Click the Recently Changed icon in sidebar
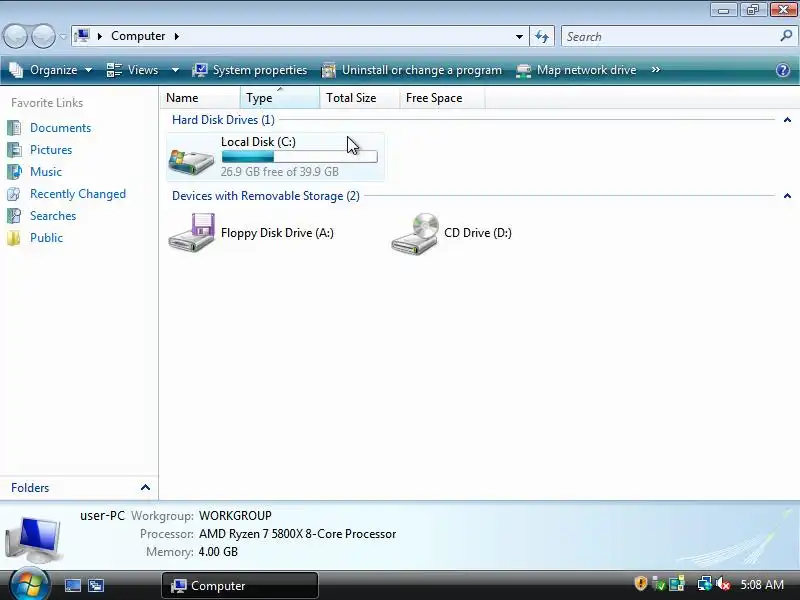Viewport: 800px width, 600px height. [14, 194]
